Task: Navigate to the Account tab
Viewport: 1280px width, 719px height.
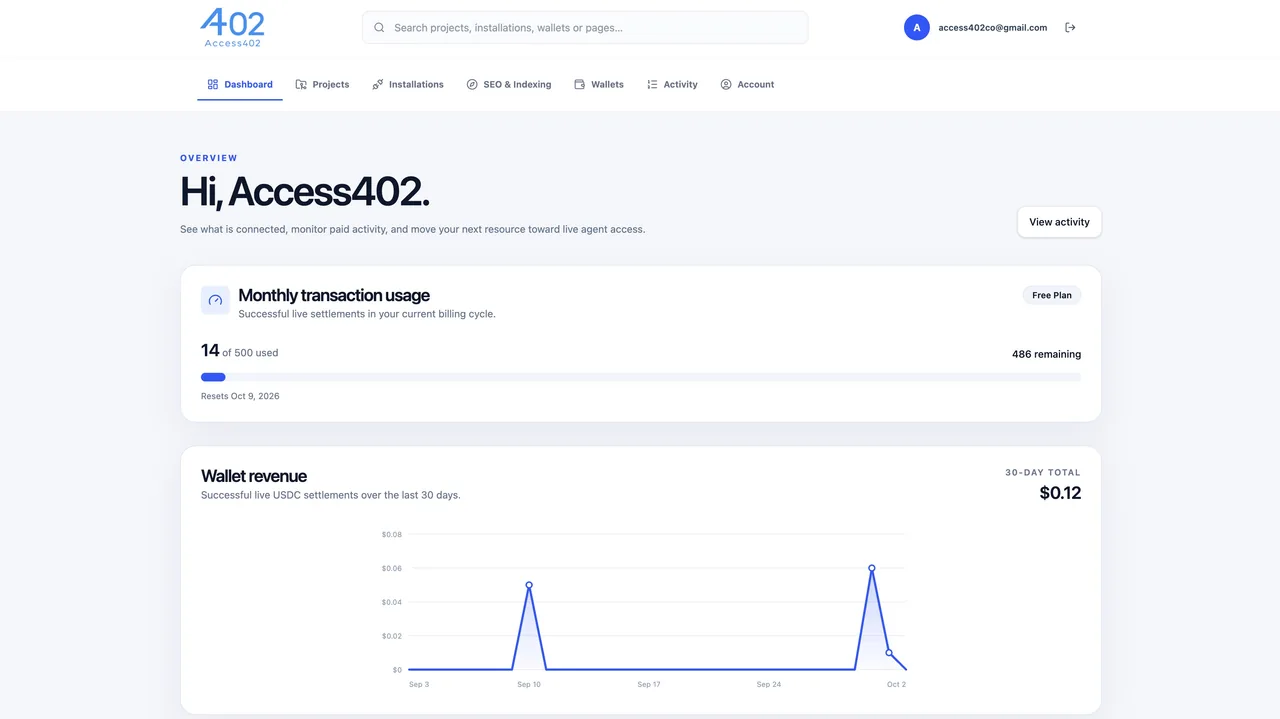Action: tap(747, 85)
